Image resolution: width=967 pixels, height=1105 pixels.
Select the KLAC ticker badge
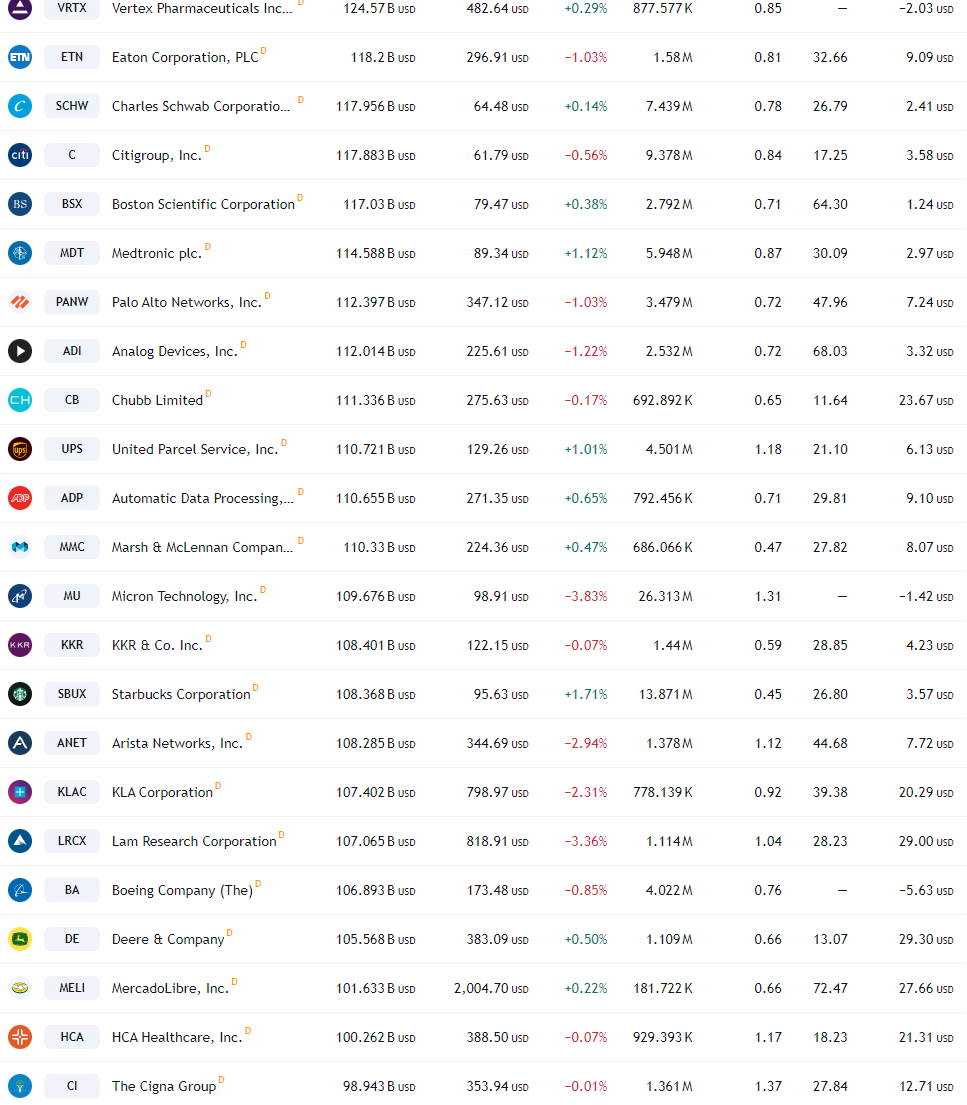point(72,792)
